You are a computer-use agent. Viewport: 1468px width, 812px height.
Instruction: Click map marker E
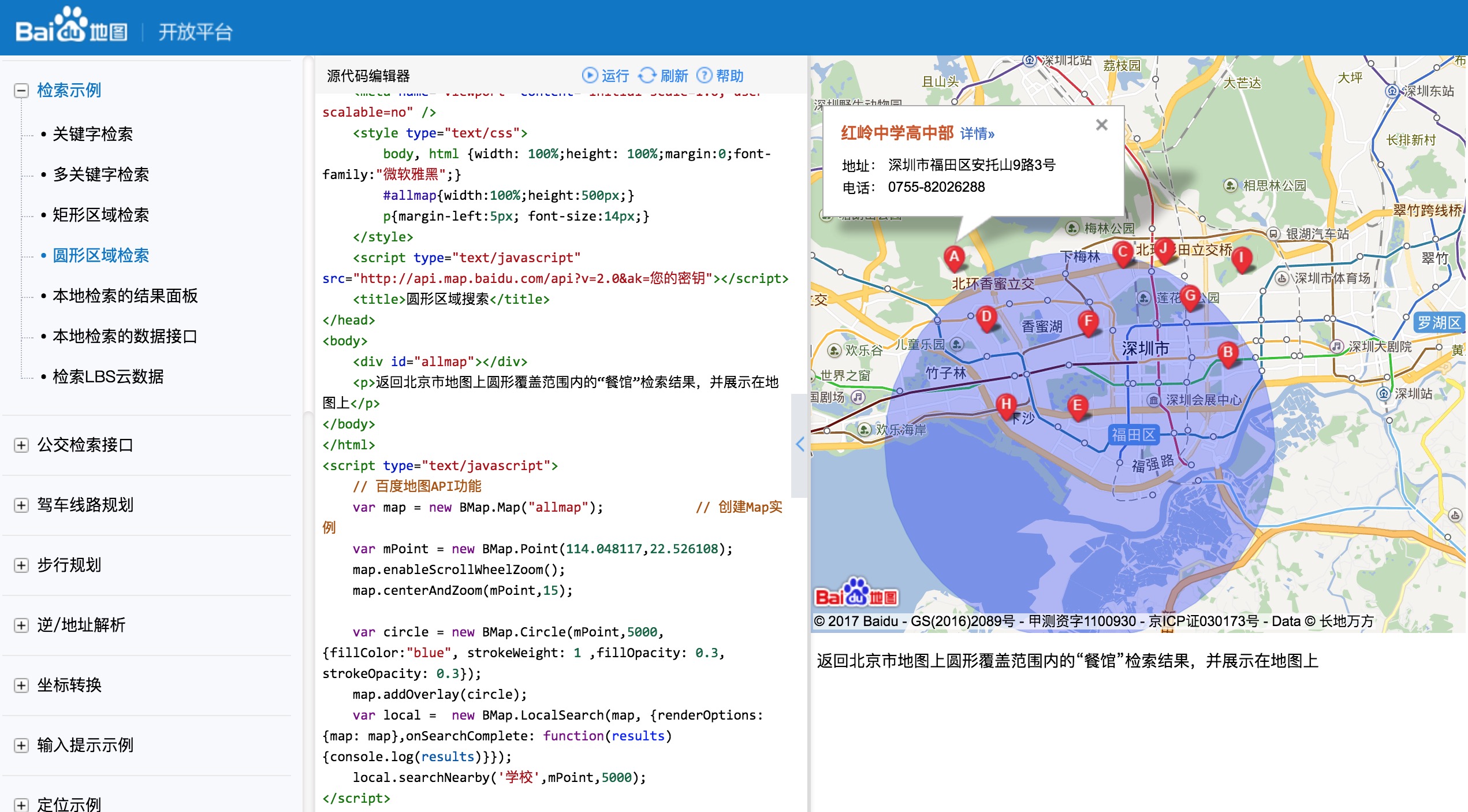(x=1077, y=406)
